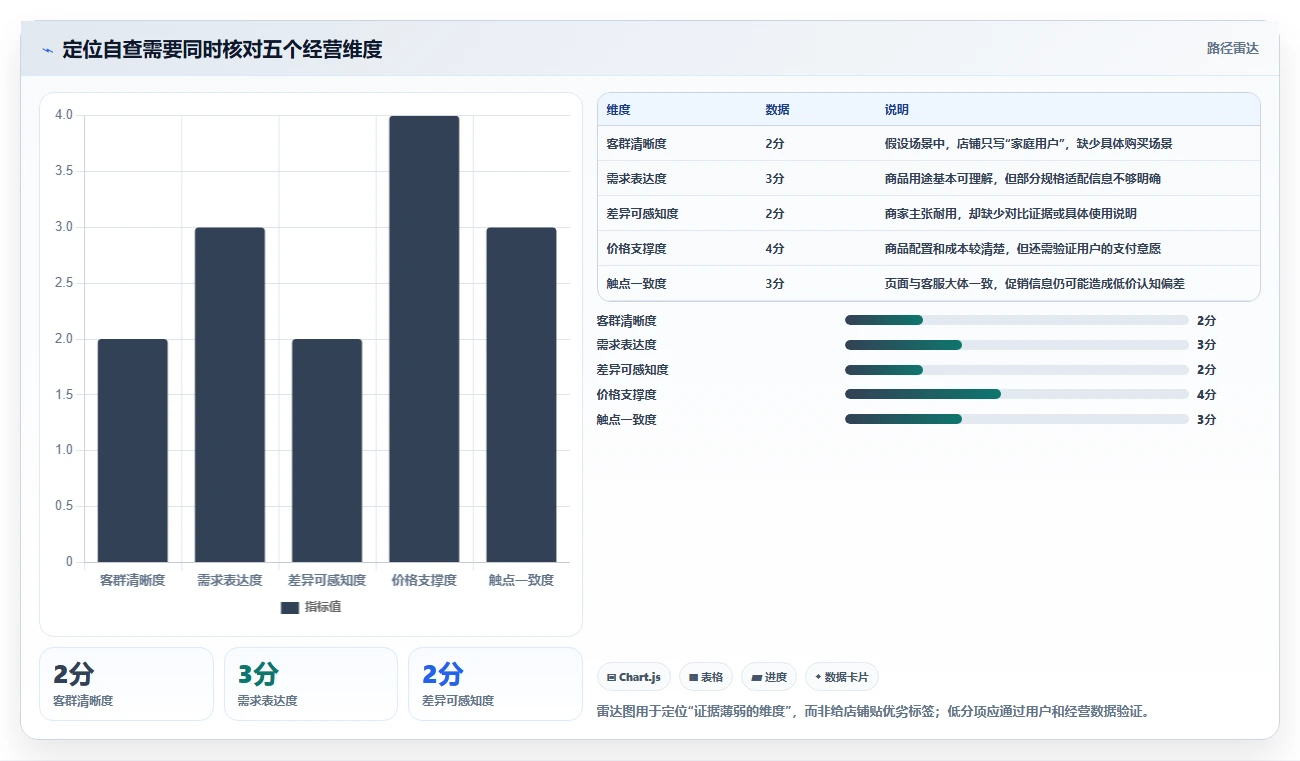Click the 触点一致度 x-axis label
The width and height of the screenshot is (1300, 761).
[x=521, y=580]
